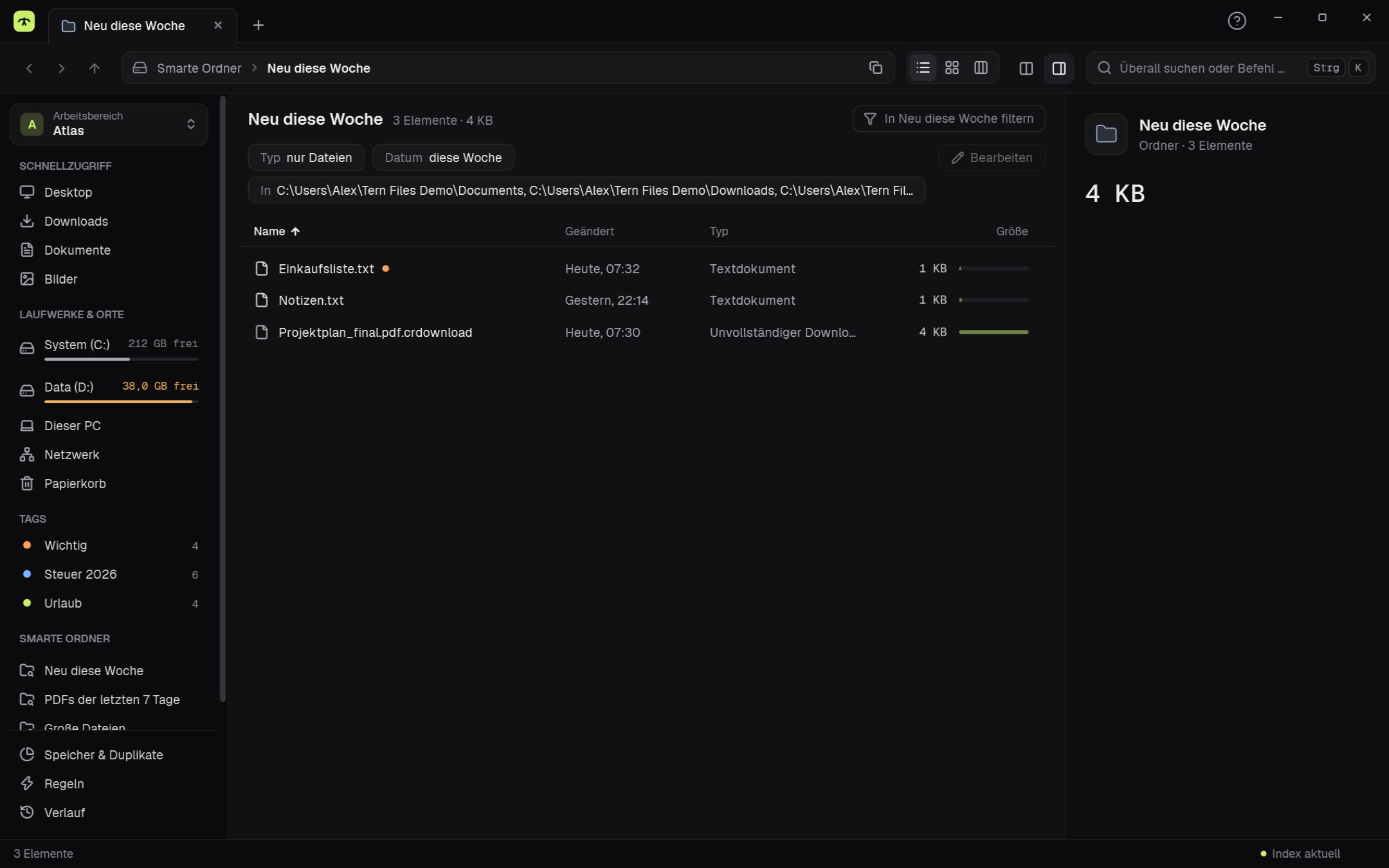Viewport: 1389px width, 868px height.
Task: Sort by the Größe column header
Action: (x=1012, y=231)
